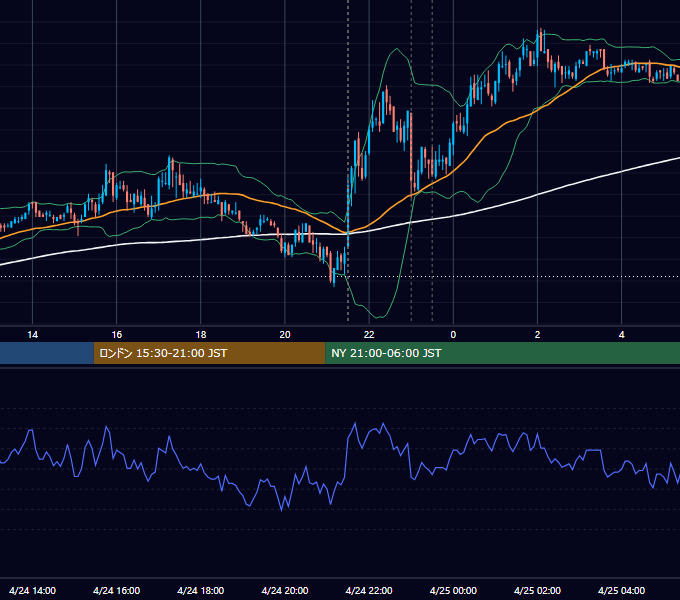This screenshot has height=600, width=680.
Task: Click the blue session bar before London
Action: [x=47, y=353]
